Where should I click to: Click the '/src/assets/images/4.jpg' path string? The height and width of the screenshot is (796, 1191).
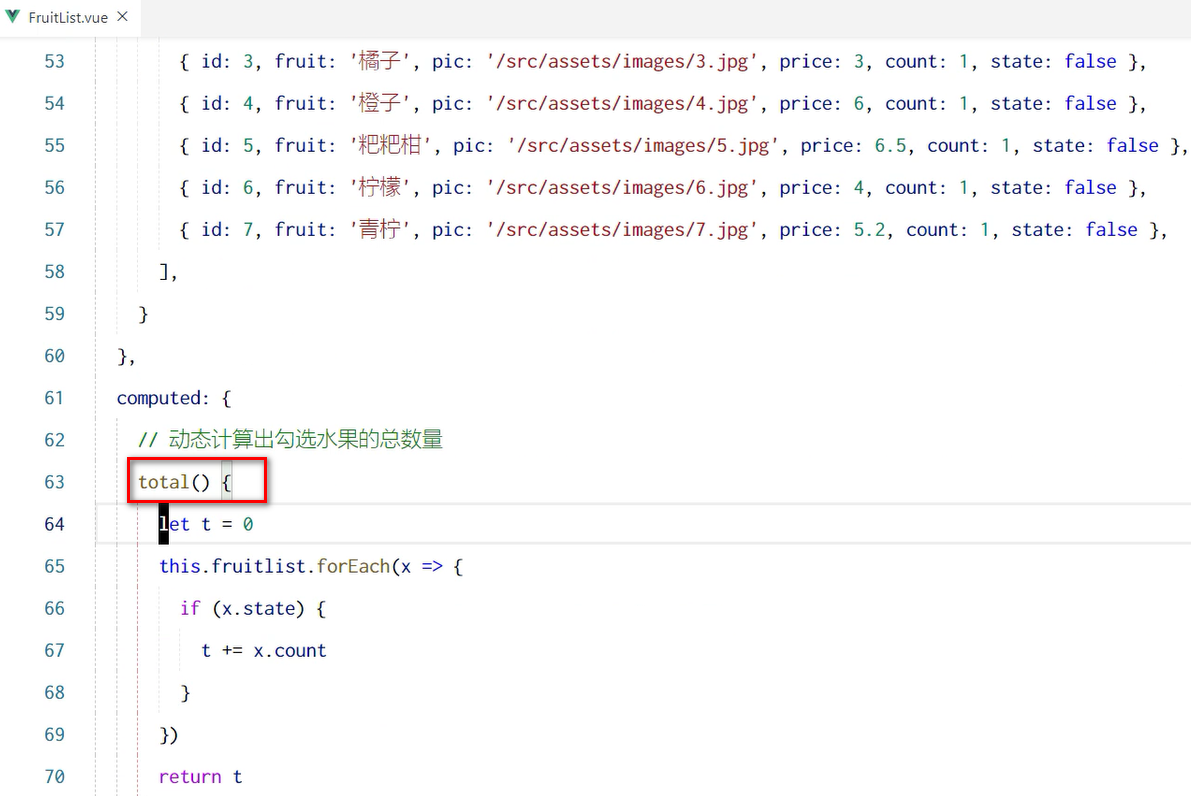coord(621,103)
